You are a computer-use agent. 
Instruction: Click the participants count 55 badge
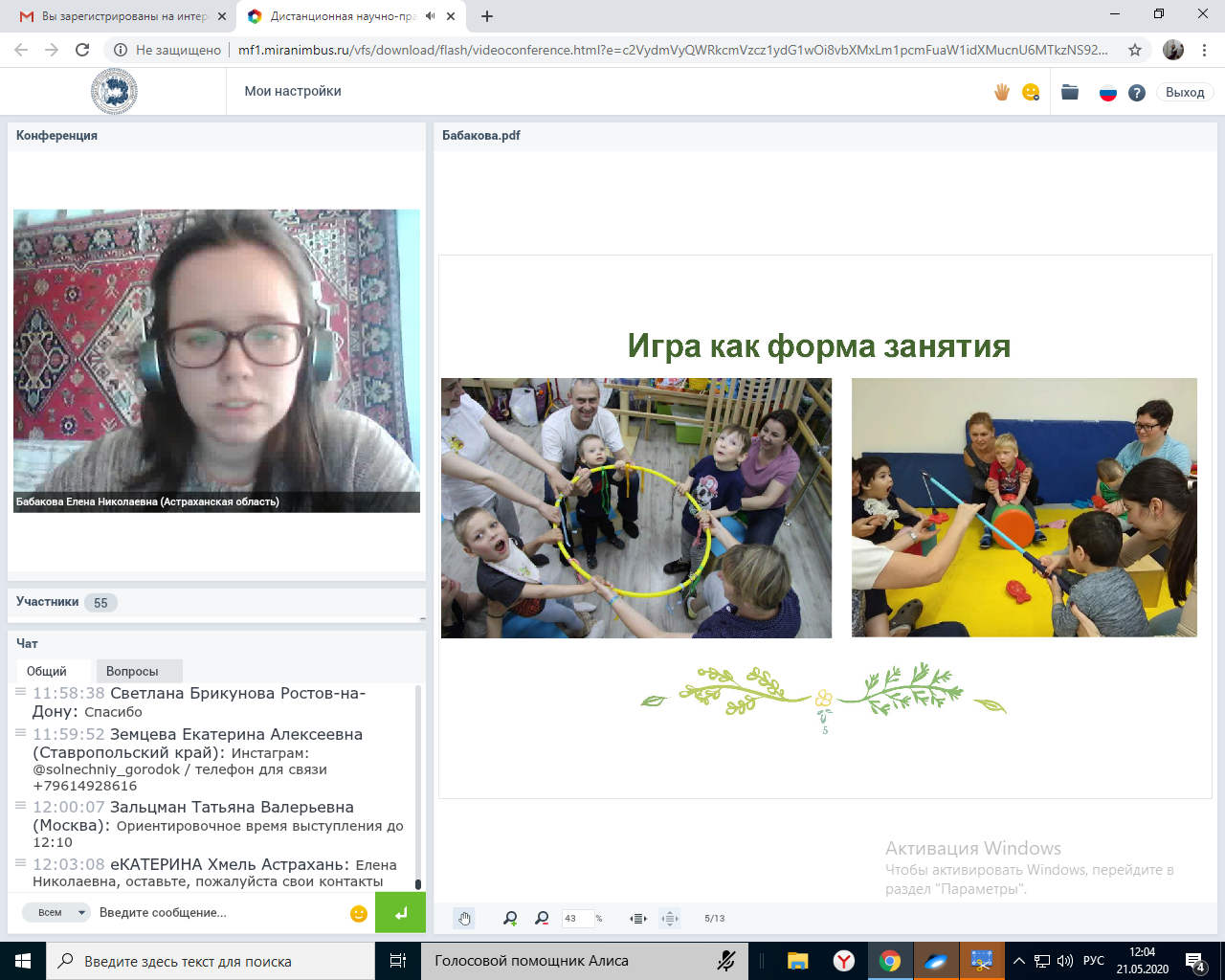coord(100,603)
